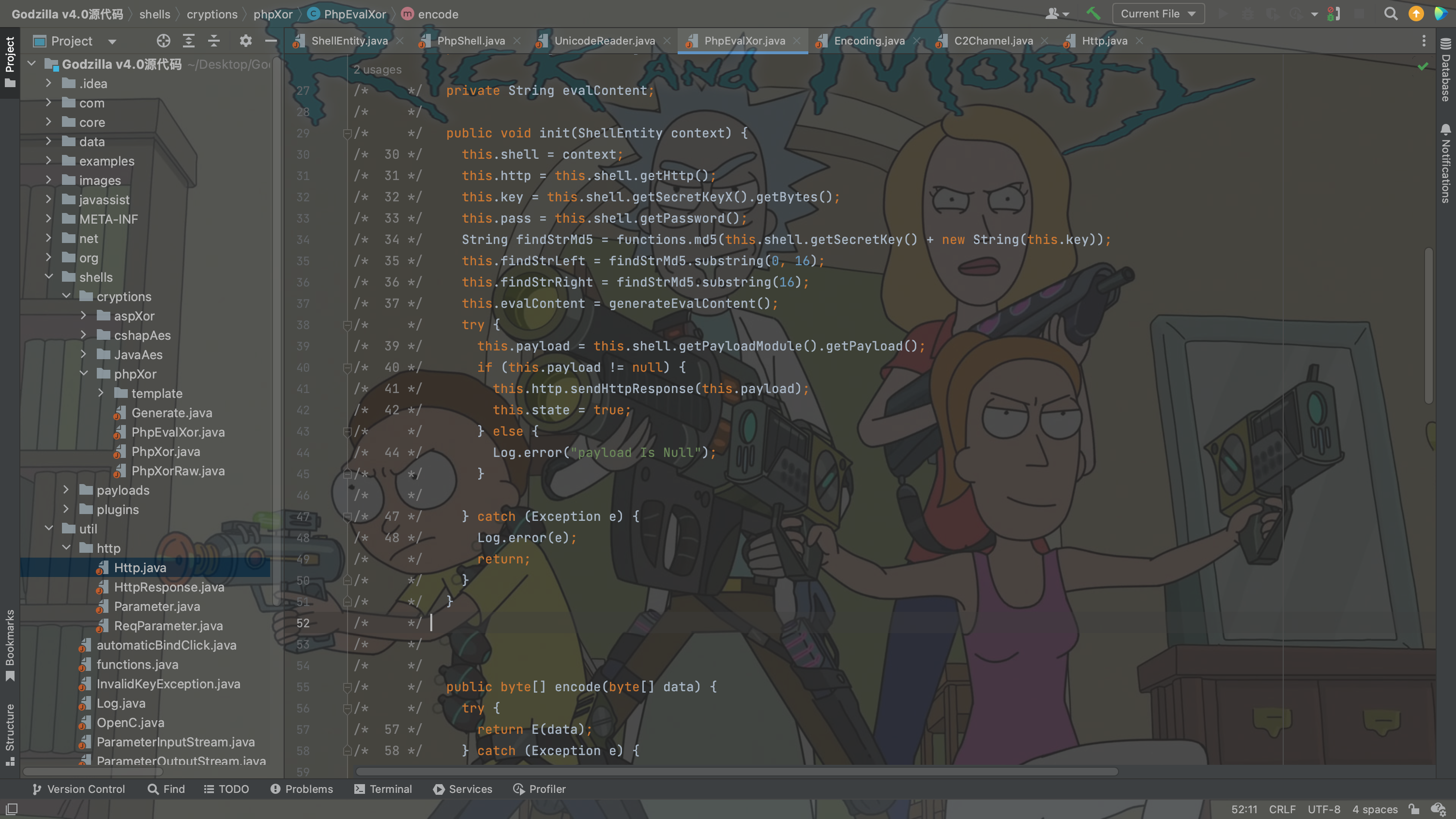This screenshot has height=819, width=1456.
Task: Click the green inspection checkmark in editor
Action: click(x=1423, y=67)
